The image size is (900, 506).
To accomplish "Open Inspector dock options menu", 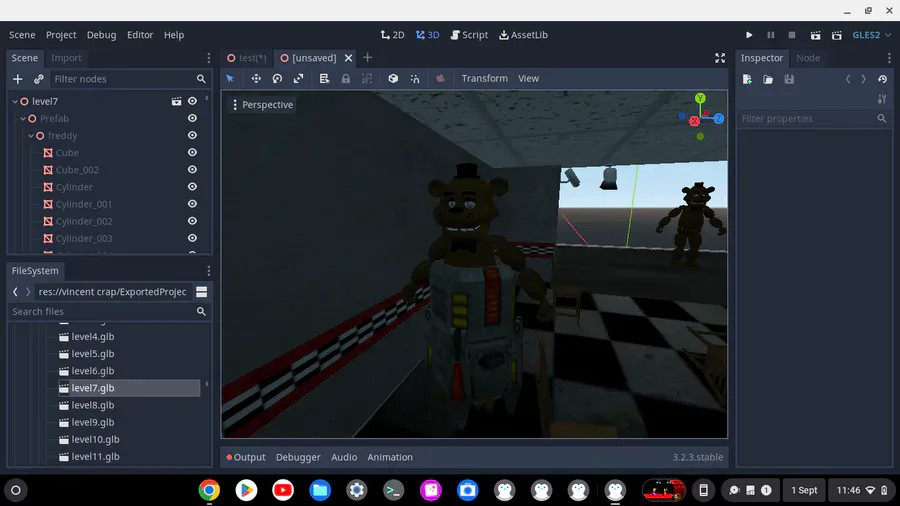I will (889, 58).
